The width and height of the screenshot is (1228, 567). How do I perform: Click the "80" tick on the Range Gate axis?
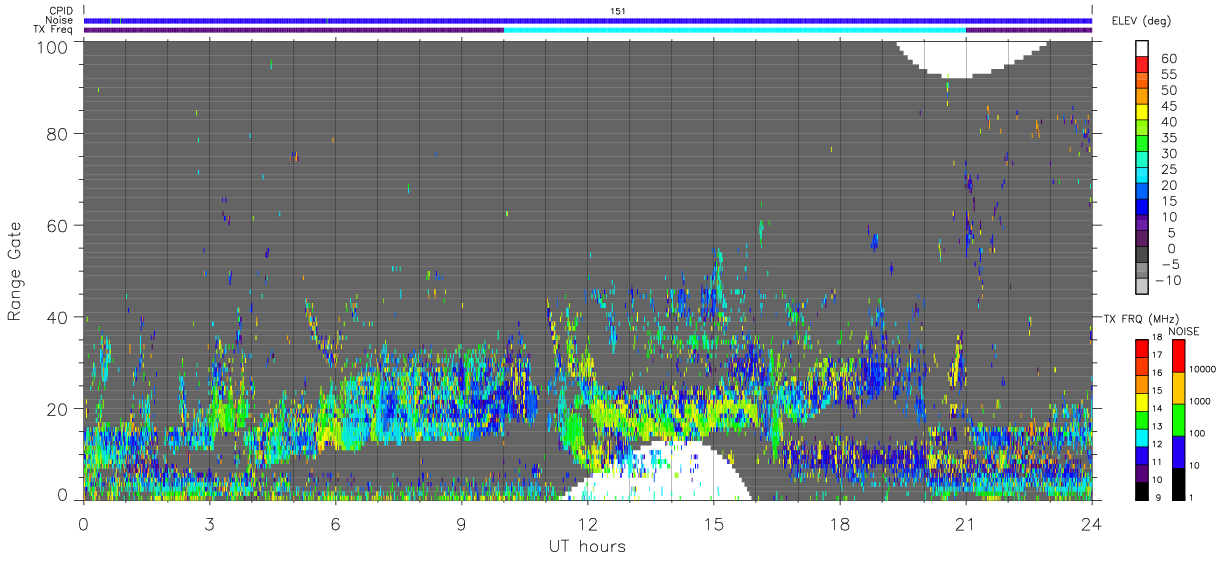coord(57,133)
